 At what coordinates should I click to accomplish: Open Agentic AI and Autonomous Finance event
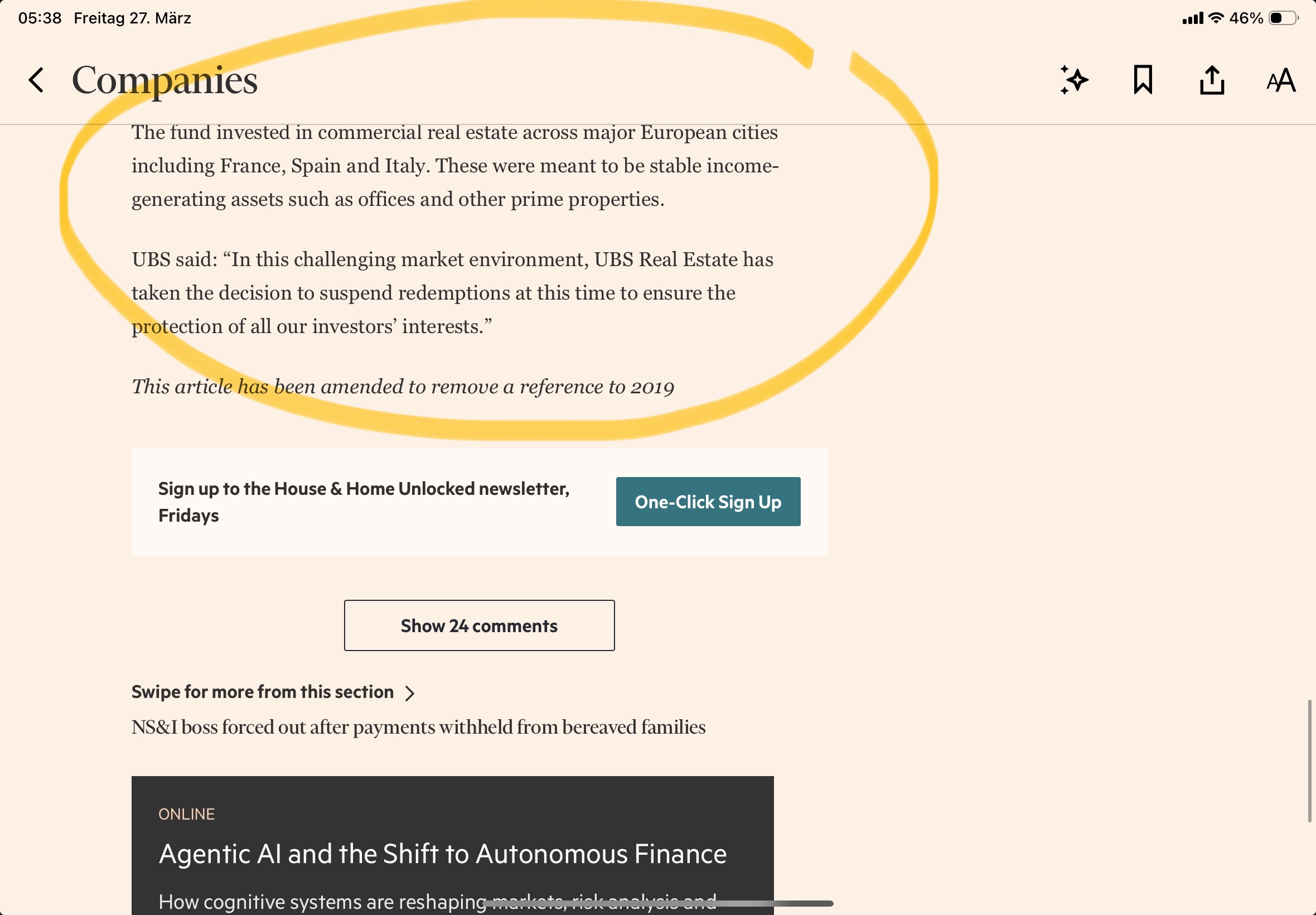click(x=442, y=854)
